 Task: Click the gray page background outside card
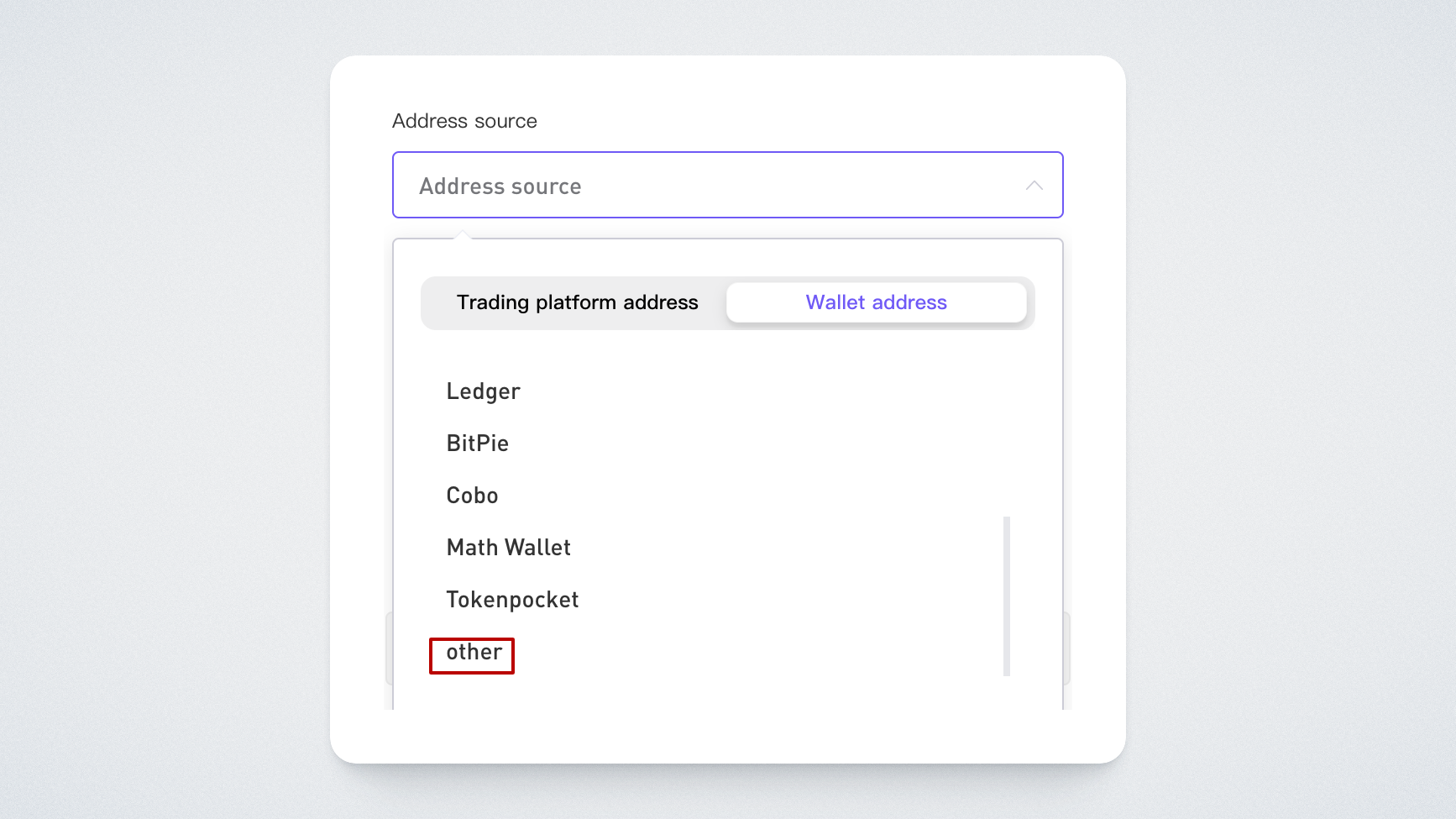168,420
